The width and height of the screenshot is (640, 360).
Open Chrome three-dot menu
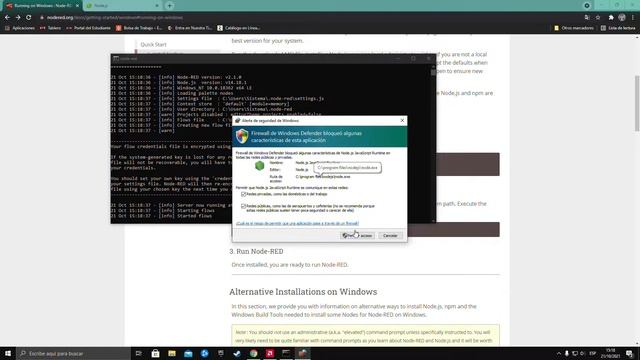pos(633,18)
